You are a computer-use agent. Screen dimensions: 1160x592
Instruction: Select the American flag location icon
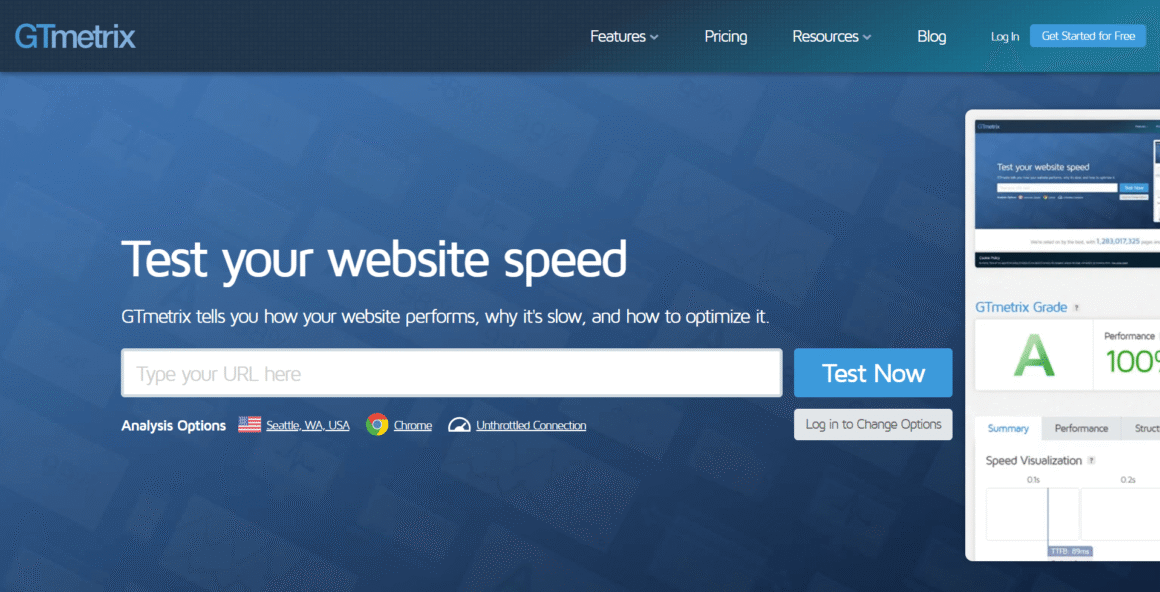[249, 424]
